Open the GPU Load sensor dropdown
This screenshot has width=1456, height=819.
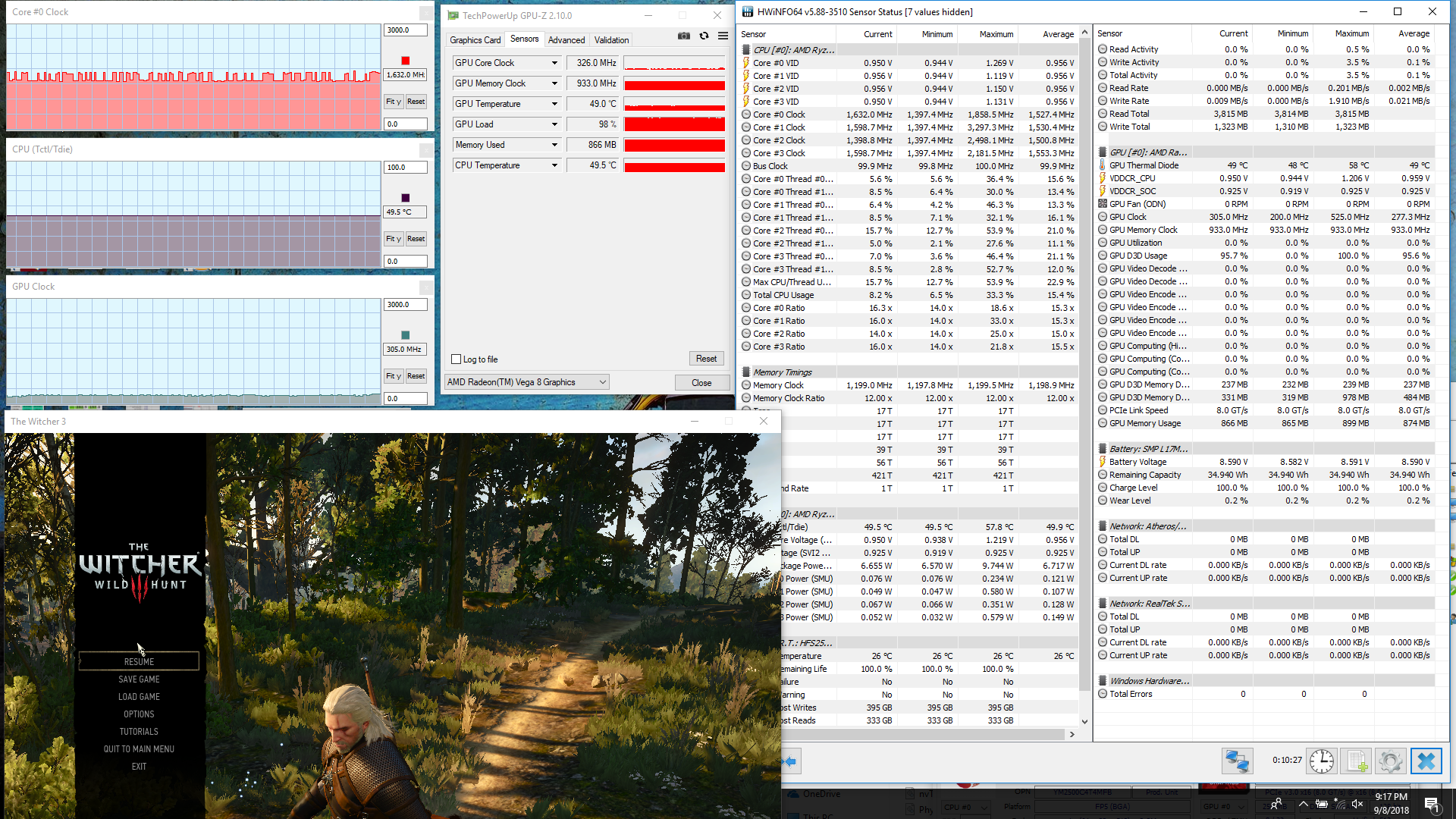click(554, 124)
